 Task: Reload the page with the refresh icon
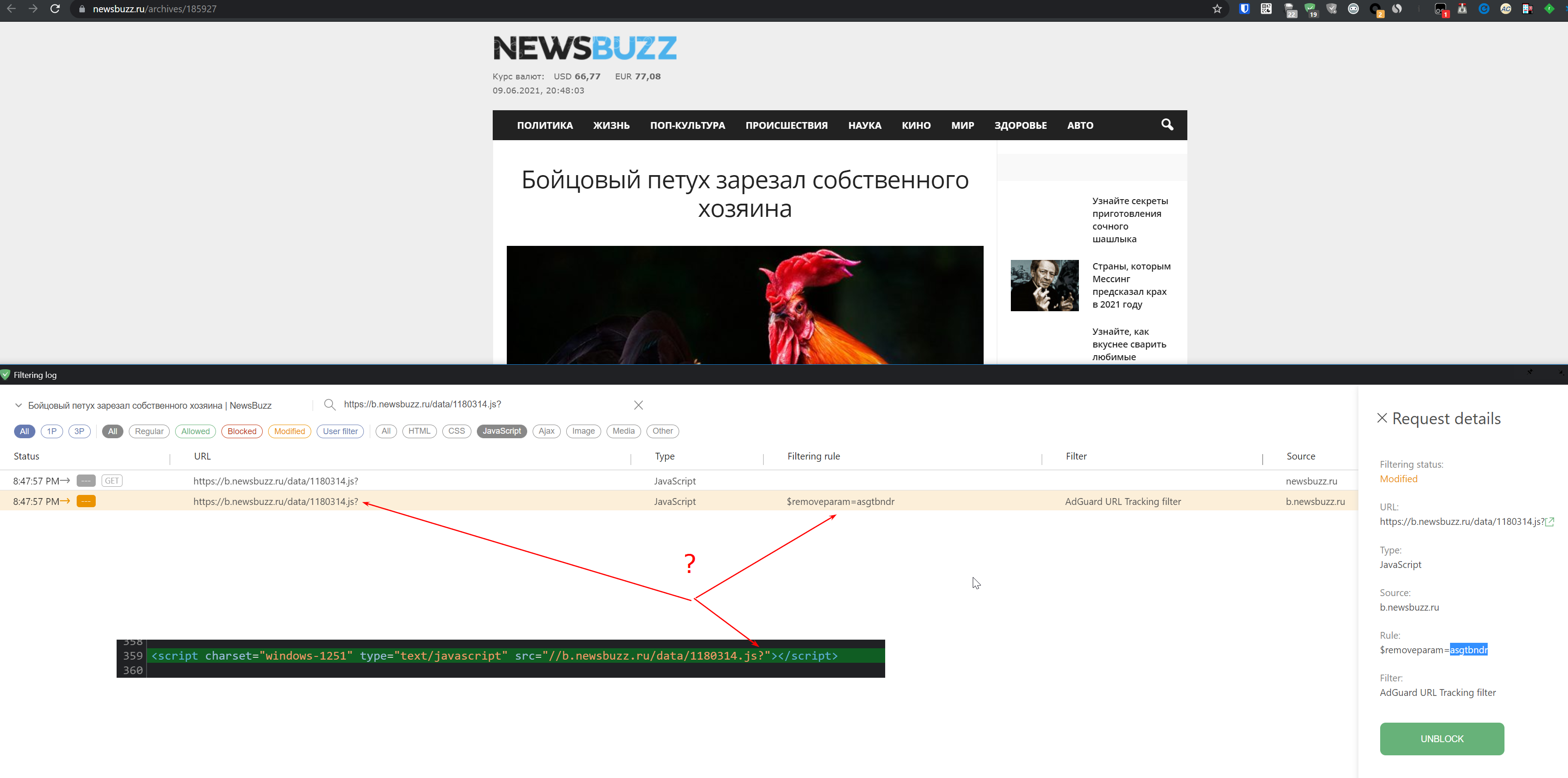click(x=55, y=9)
